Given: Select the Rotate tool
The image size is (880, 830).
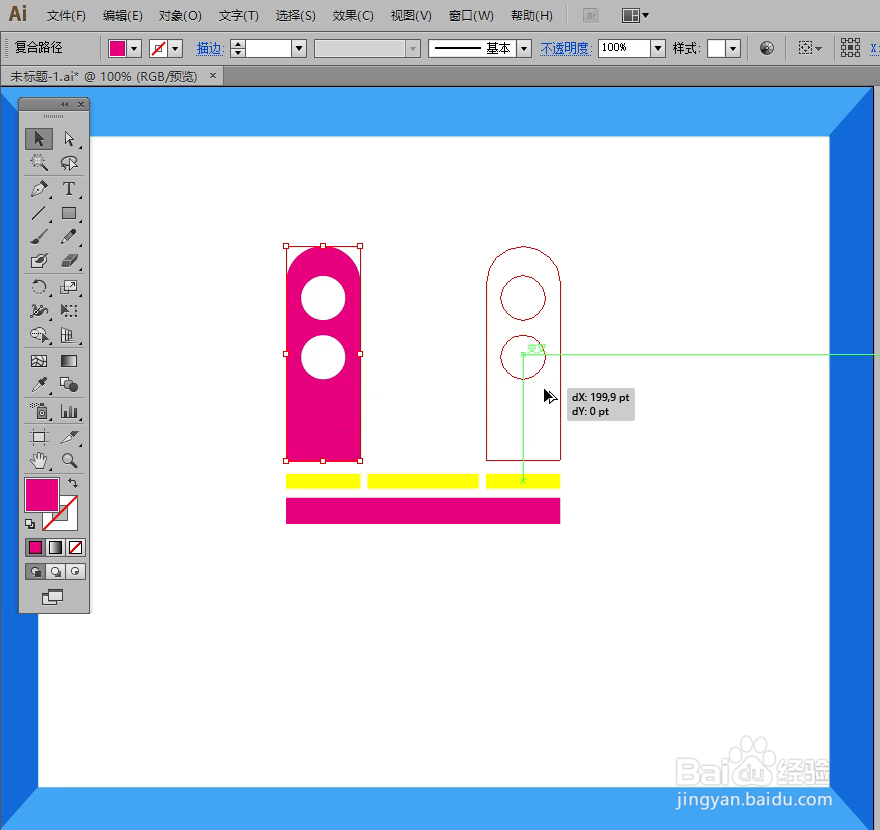Looking at the screenshot, I should tap(39, 287).
